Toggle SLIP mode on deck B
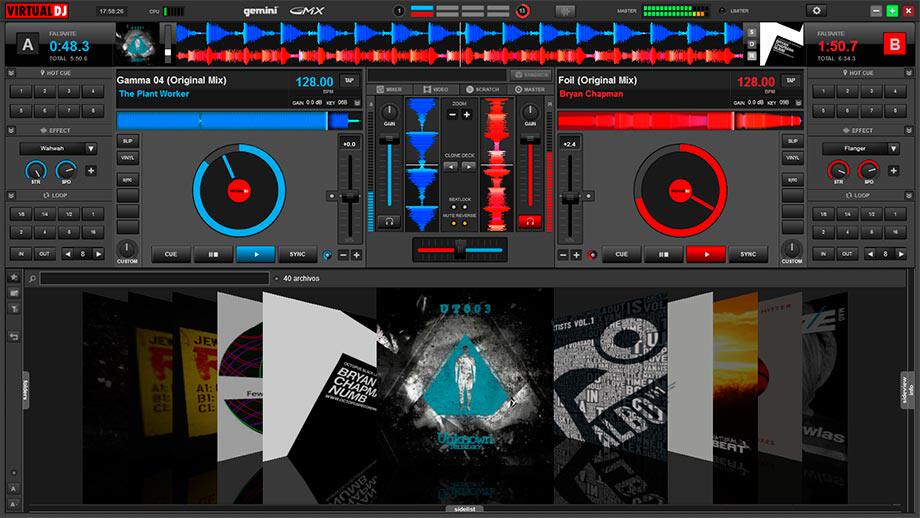This screenshot has height=518, width=920. pyautogui.click(x=792, y=141)
